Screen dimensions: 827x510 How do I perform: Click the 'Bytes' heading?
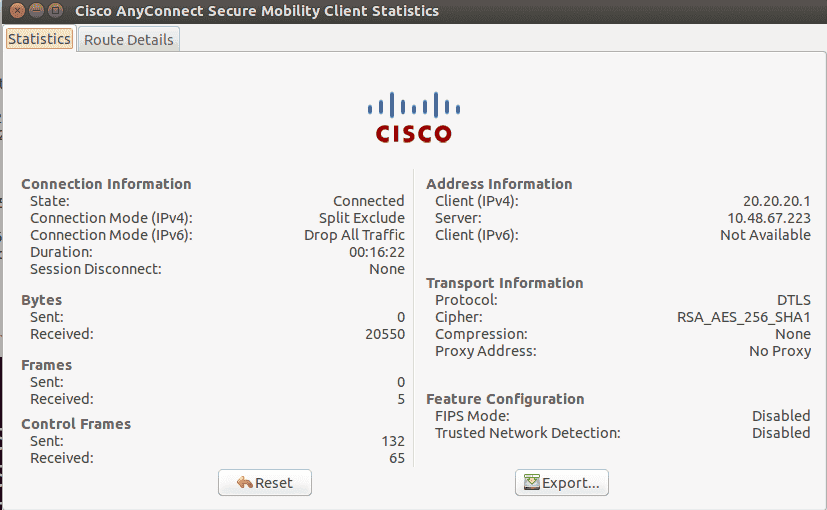click(42, 300)
